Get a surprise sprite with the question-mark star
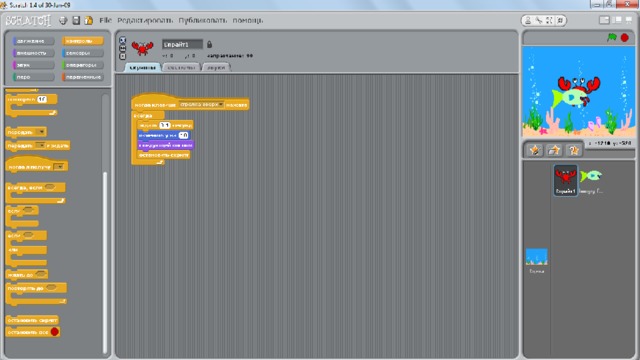The width and height of the screenshot is (640, 360). tap(573, 150)
